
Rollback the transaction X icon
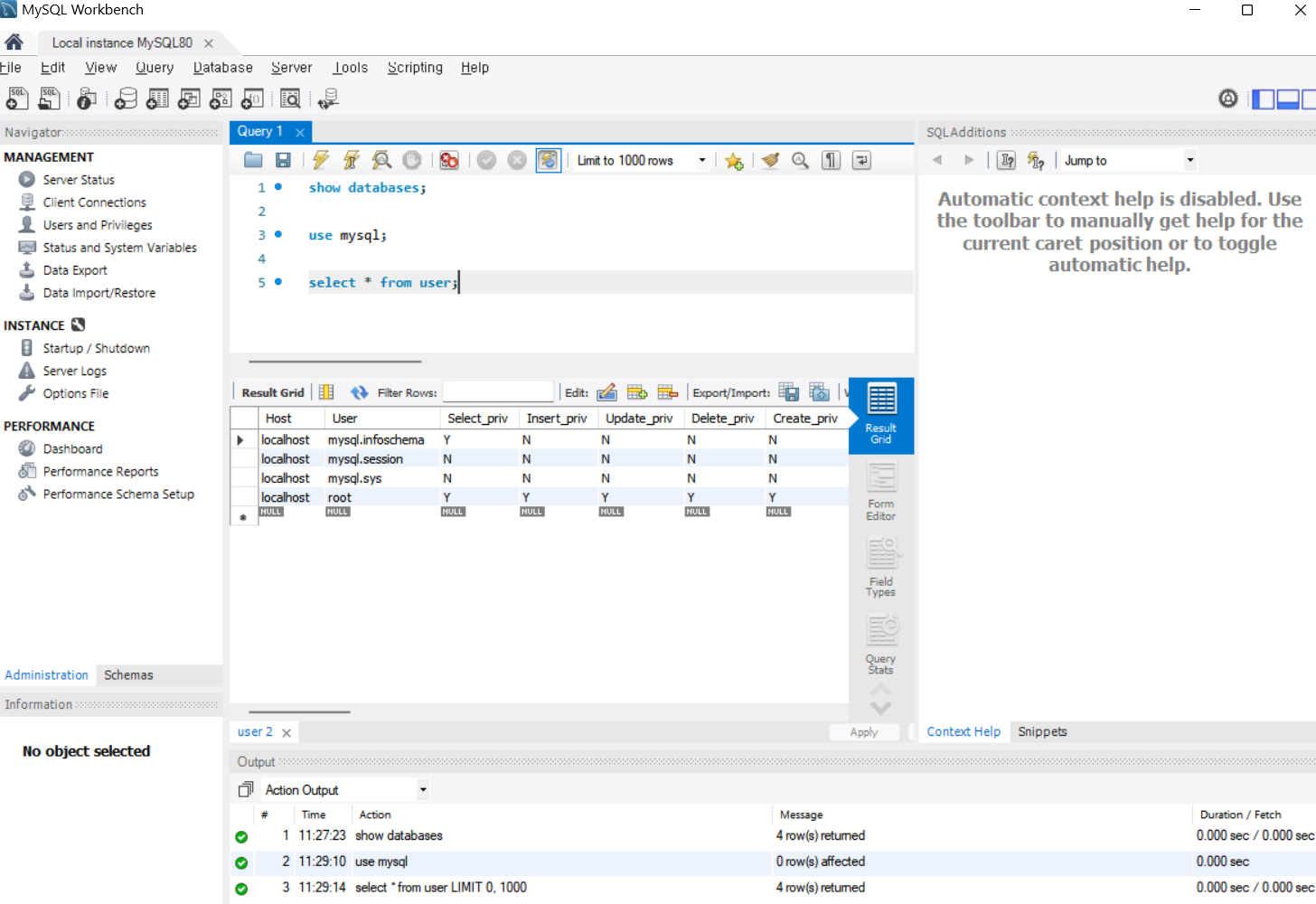point(517,160)
